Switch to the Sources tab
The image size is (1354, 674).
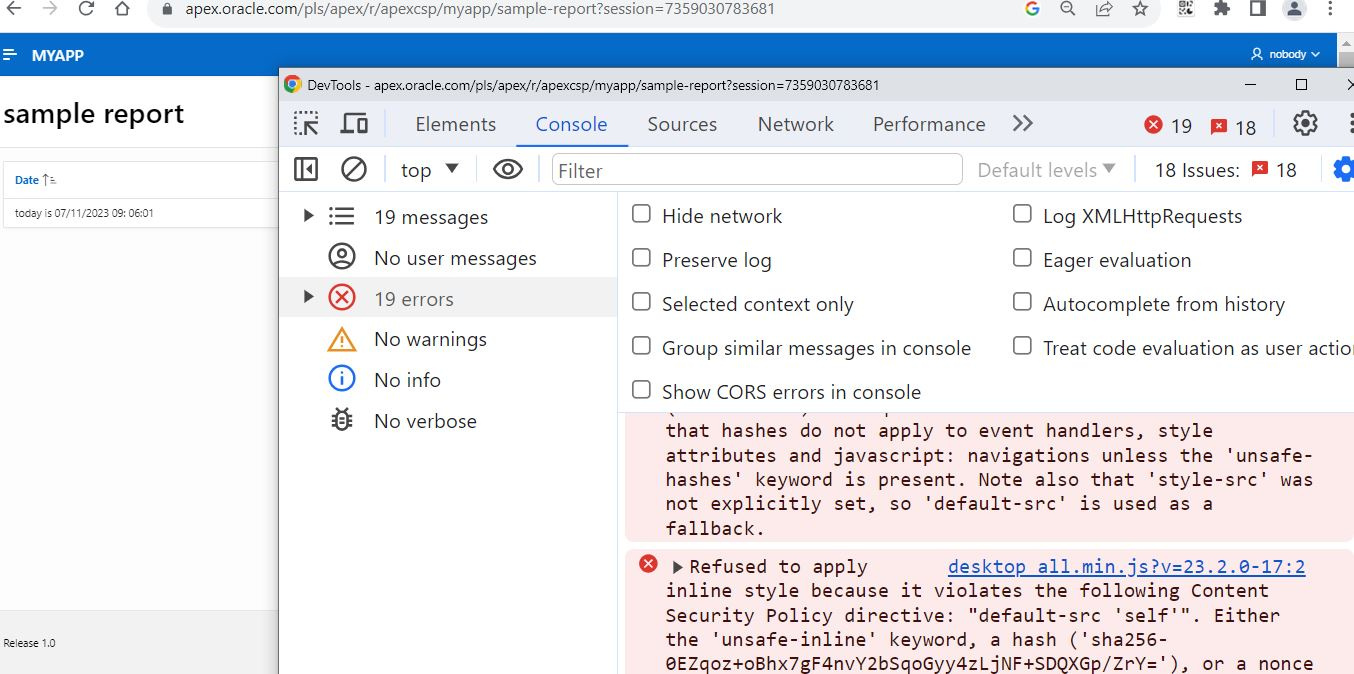682,124
